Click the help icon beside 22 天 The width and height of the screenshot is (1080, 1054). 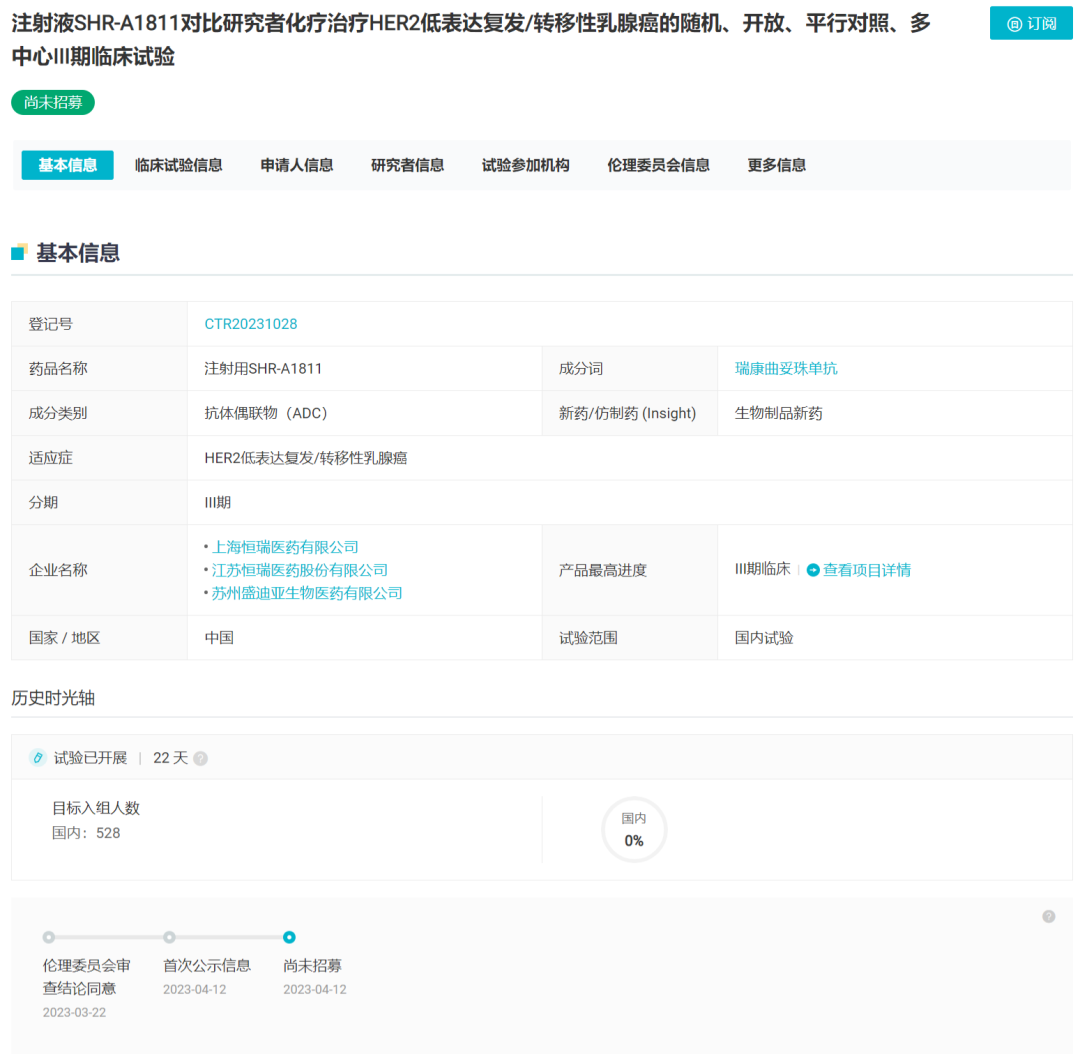[x=201, y=758]
